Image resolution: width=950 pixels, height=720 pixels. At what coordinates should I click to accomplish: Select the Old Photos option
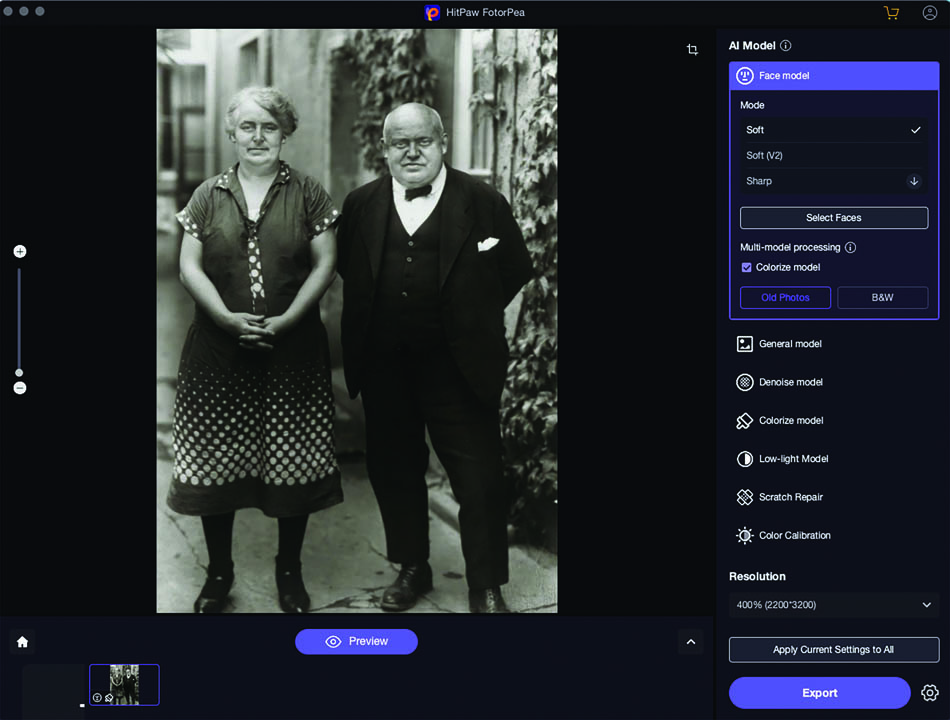pyautogui.click(x=785, y=297)
